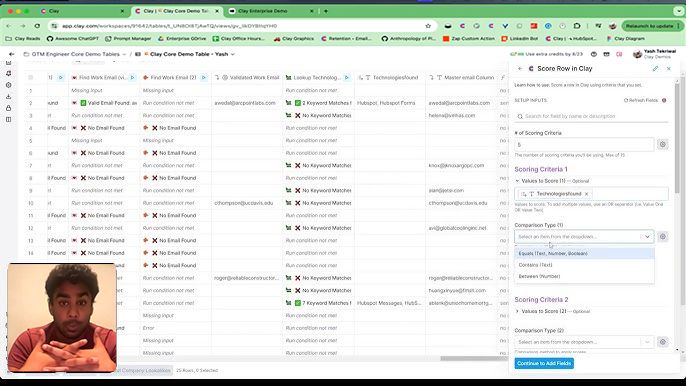This screenshot has height=386, width=686.
Task: Go back with panel back arrow
Action: 520,69
